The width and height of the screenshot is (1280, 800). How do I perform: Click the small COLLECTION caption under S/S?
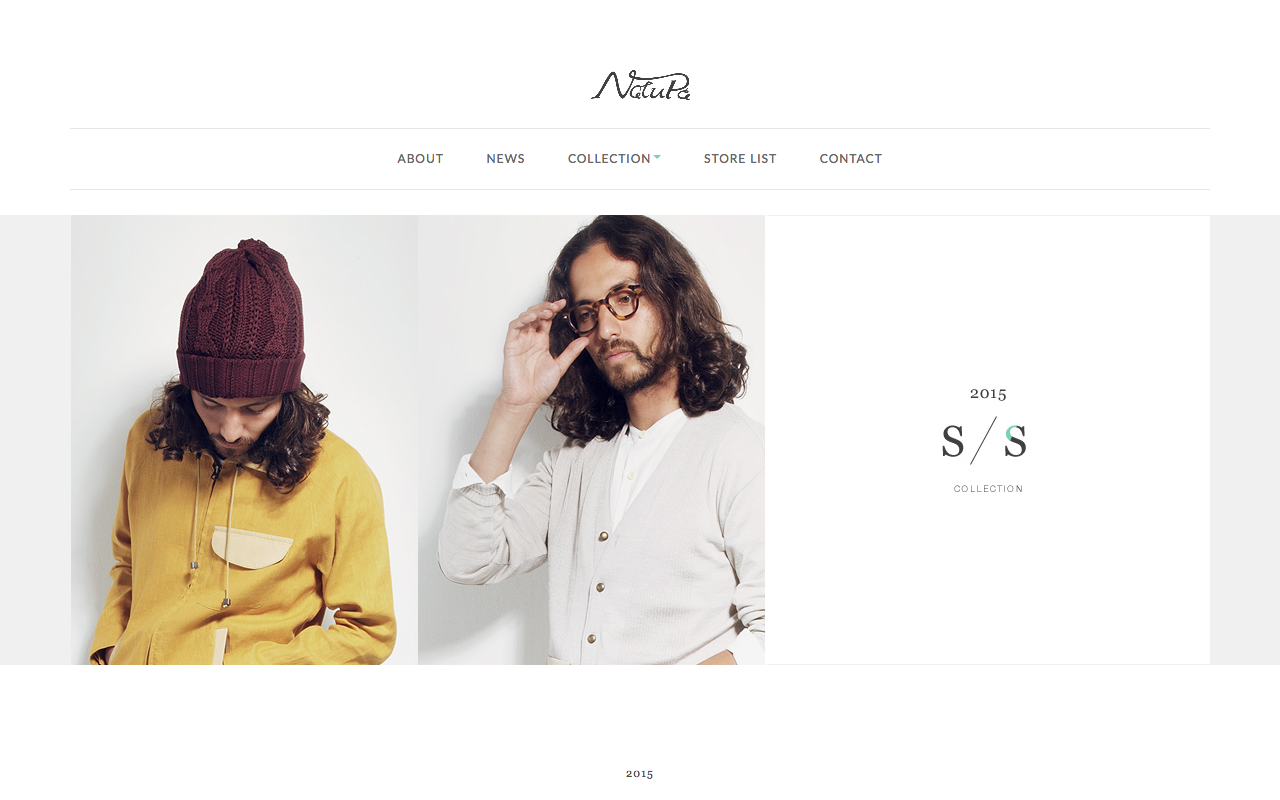coord(988,489)
